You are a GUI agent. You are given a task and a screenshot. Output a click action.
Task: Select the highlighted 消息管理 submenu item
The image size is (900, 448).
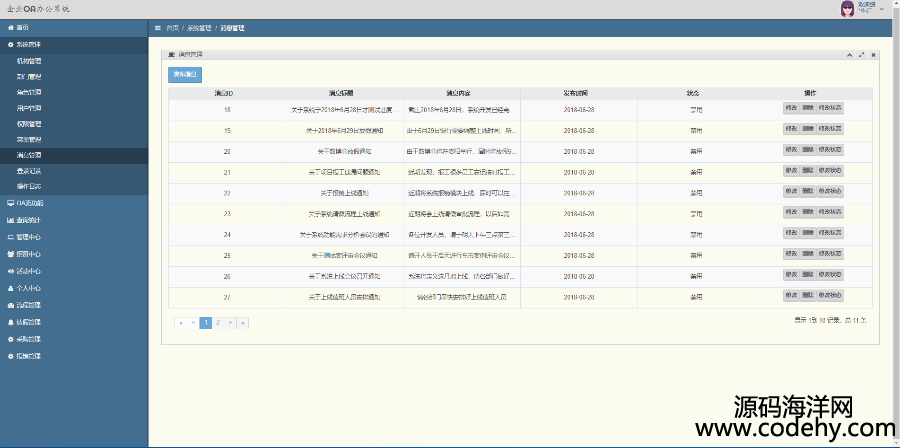point(74,155)
